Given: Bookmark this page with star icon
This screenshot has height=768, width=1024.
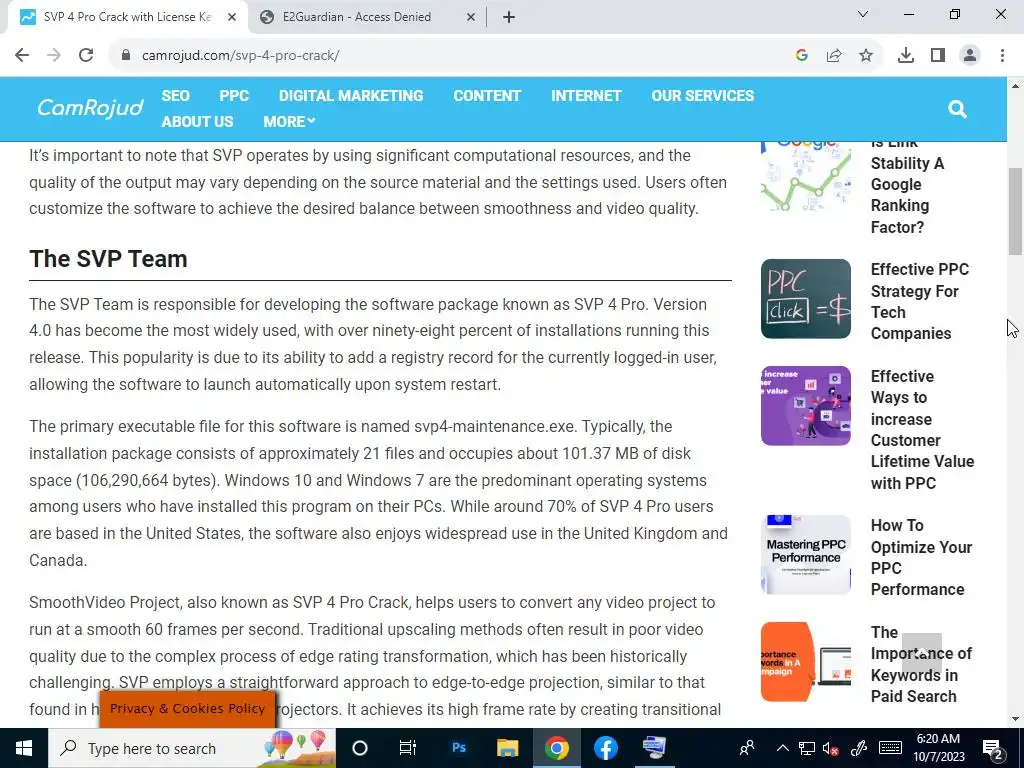Looking at the screenshot, I should [x=866, y=56].
